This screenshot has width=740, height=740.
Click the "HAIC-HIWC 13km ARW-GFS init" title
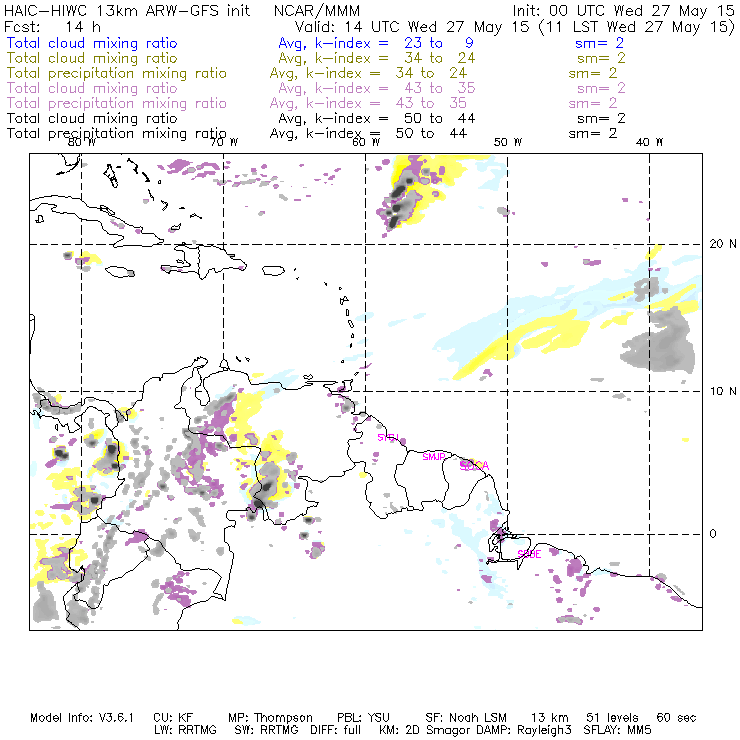click(127, 11)
